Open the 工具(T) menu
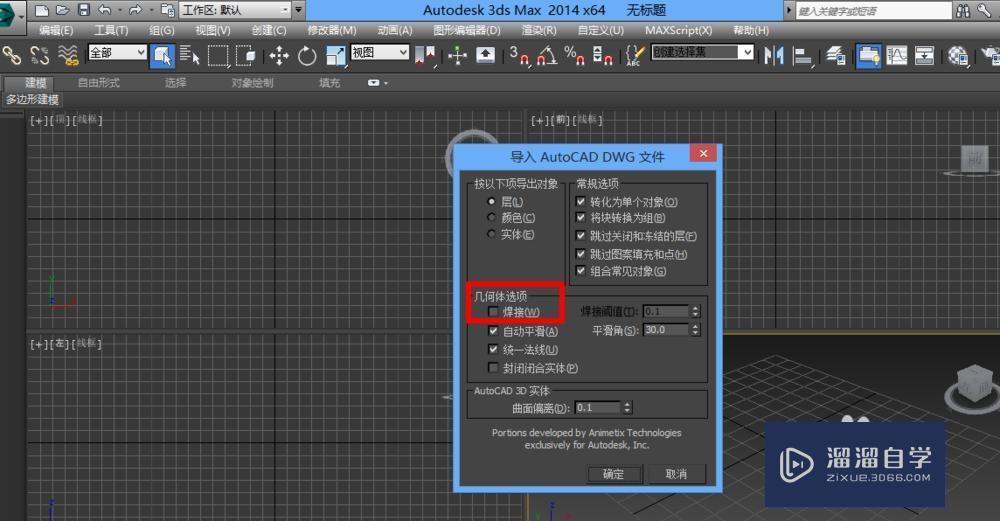 click(x=111, y=30)
